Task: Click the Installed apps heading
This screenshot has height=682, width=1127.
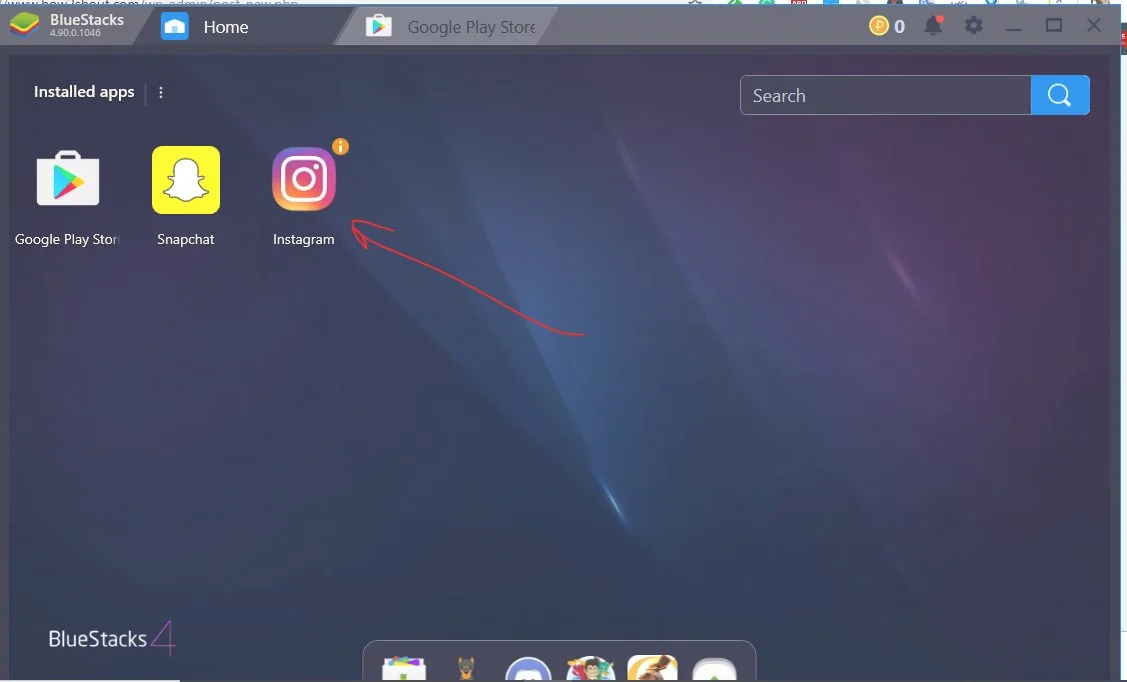Action: pyautogui.click(x=84, y=92)
